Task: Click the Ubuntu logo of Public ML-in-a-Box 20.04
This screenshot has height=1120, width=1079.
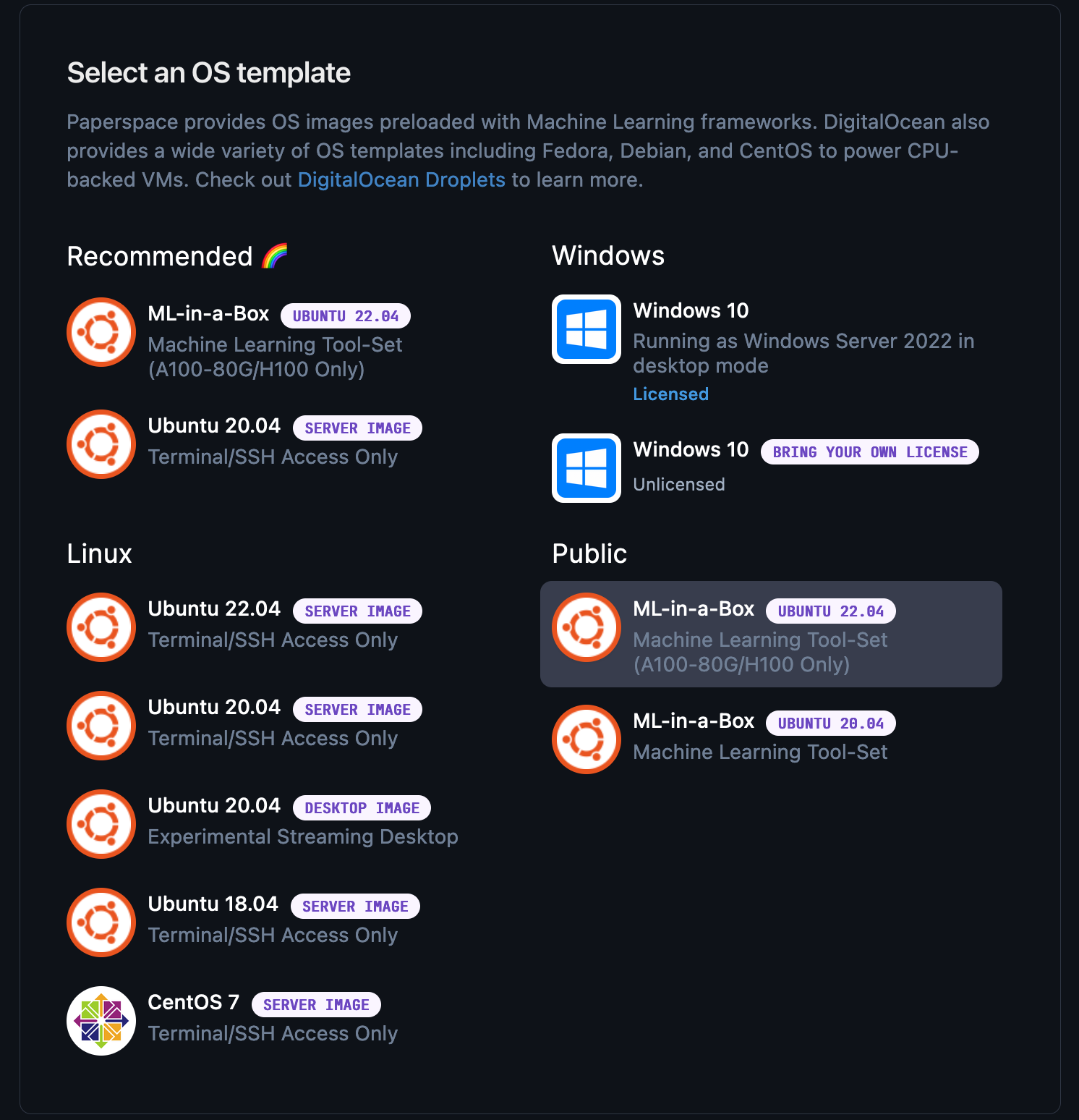Action: click(x=587, y=739)
